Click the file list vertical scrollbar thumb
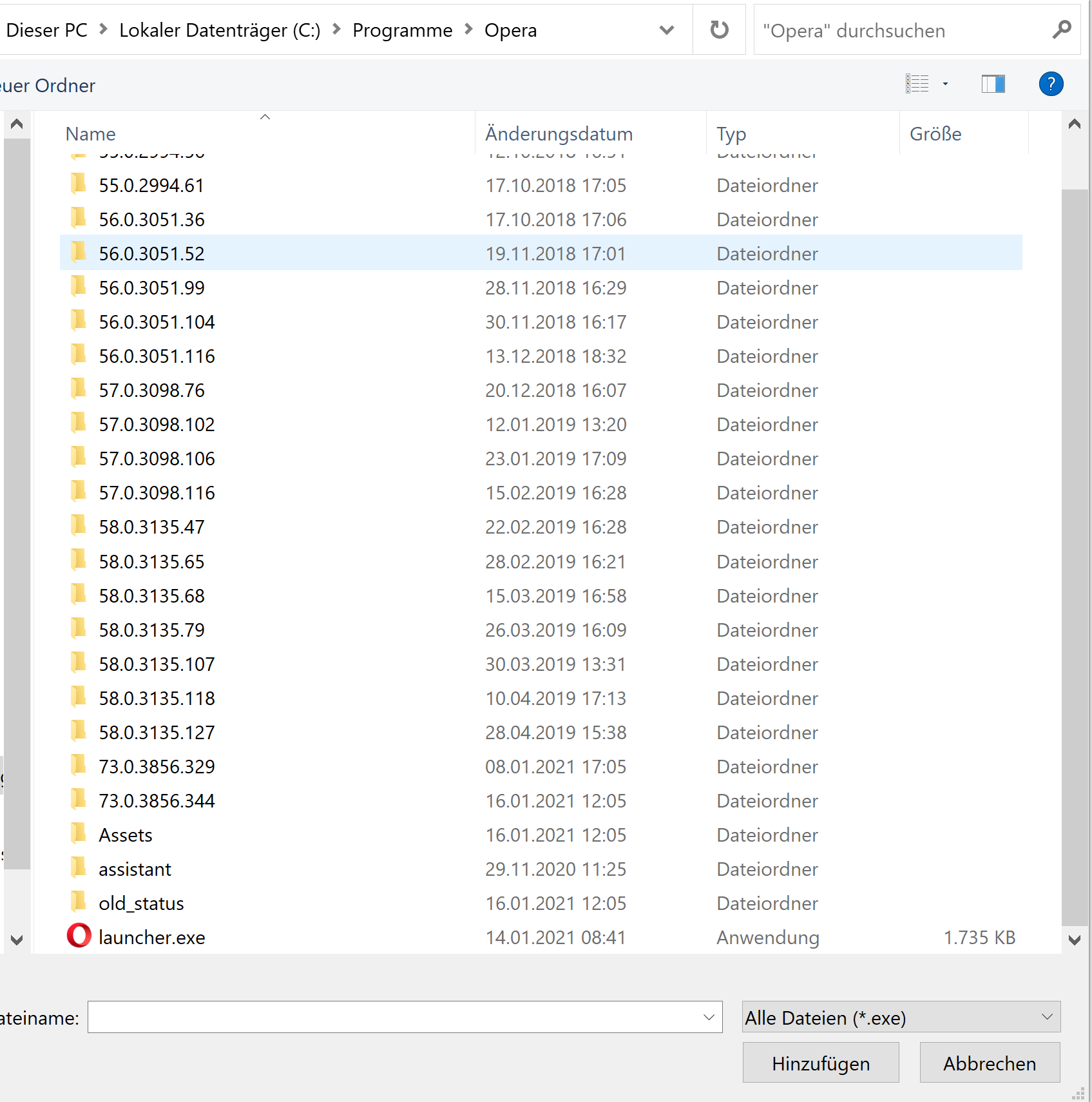 click(x=1074, y=554)
